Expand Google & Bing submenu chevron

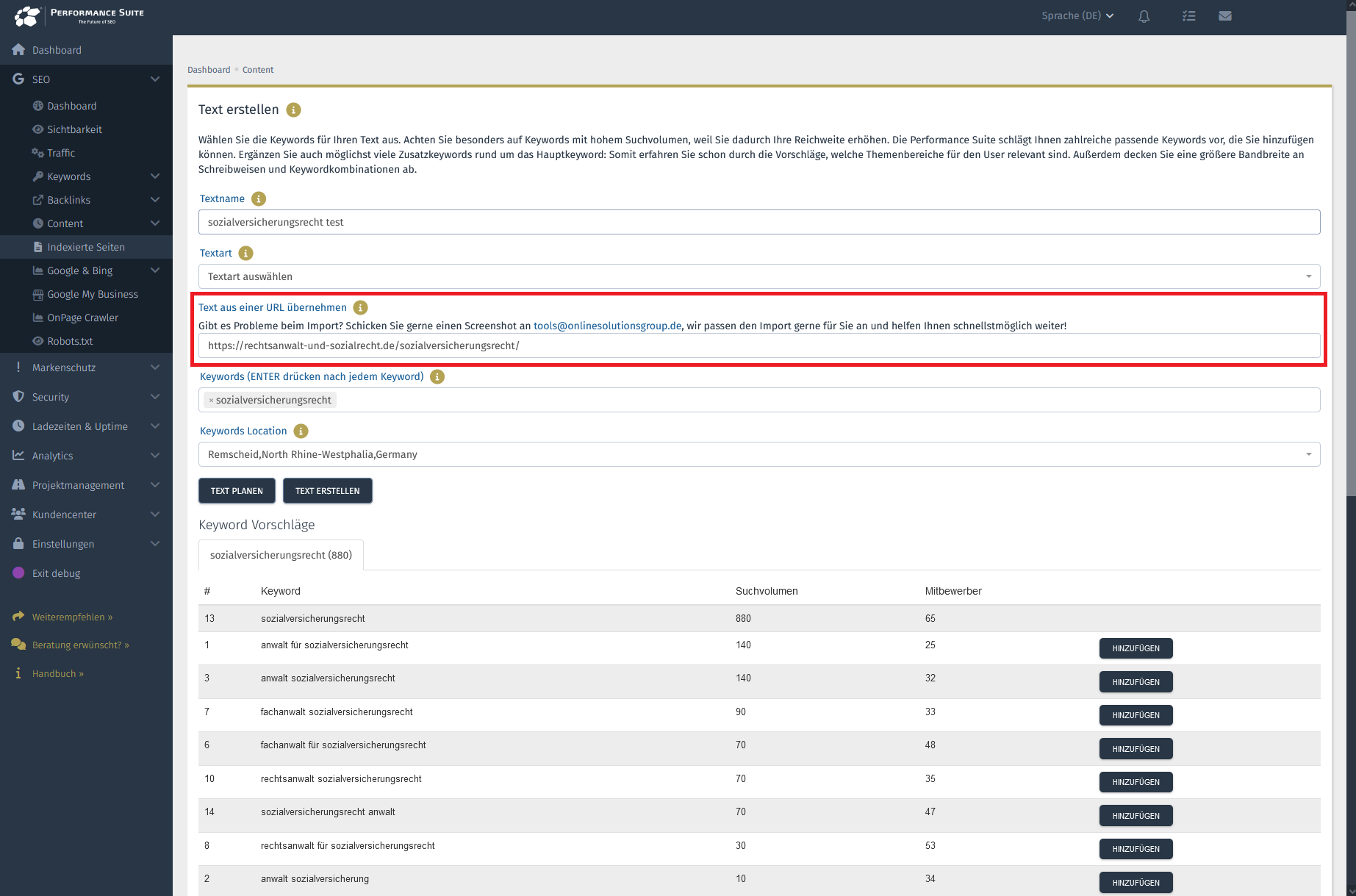[x=155, y=270]
